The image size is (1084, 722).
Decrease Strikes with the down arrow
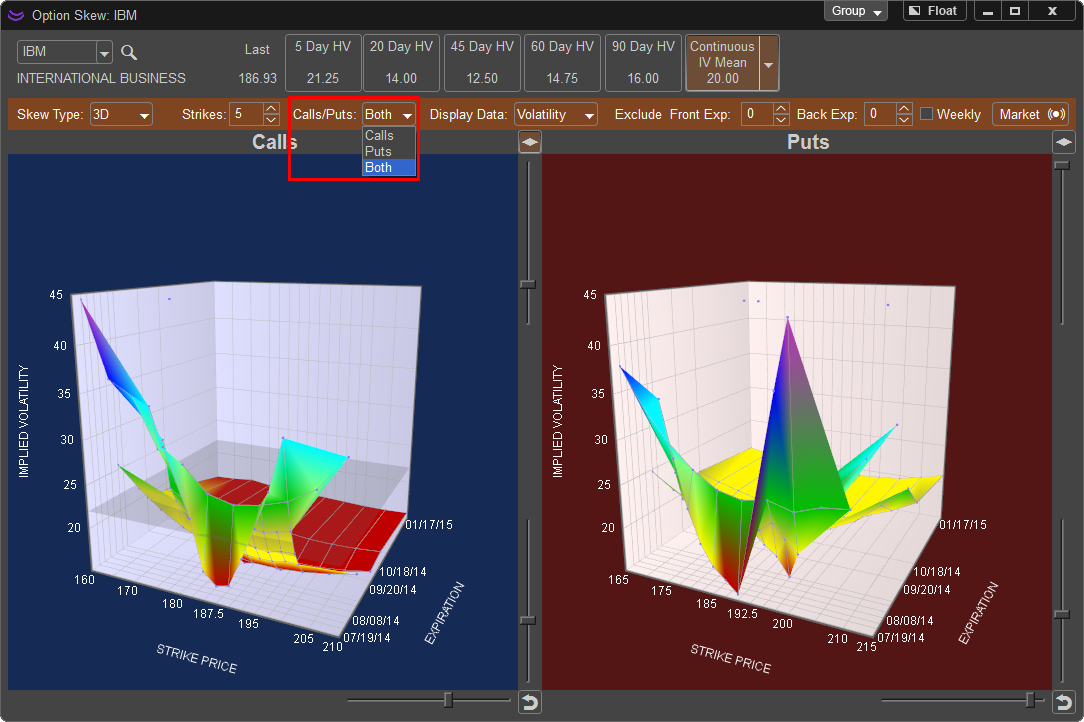pyautogui.click(x=272, y=120)
